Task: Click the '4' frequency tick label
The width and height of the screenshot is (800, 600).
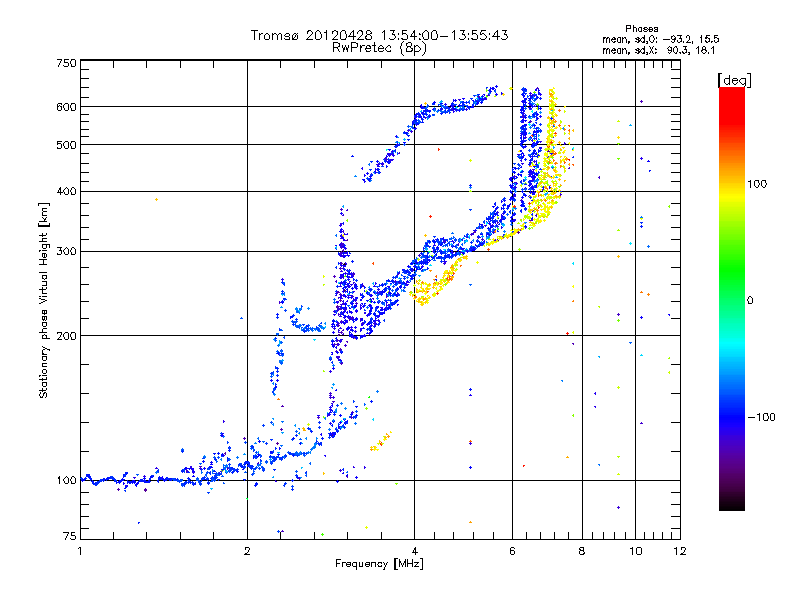Action: click(x=414, y=551)
